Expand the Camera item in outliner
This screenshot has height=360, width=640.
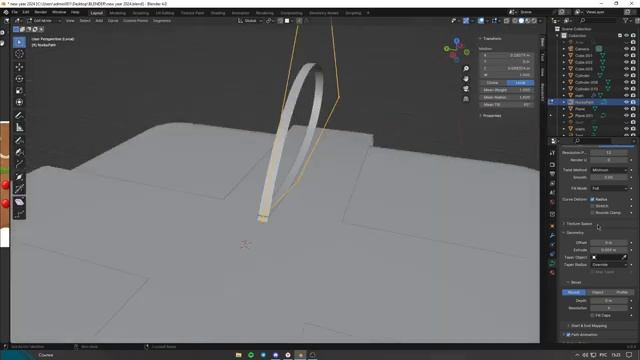tap(564, 49)
